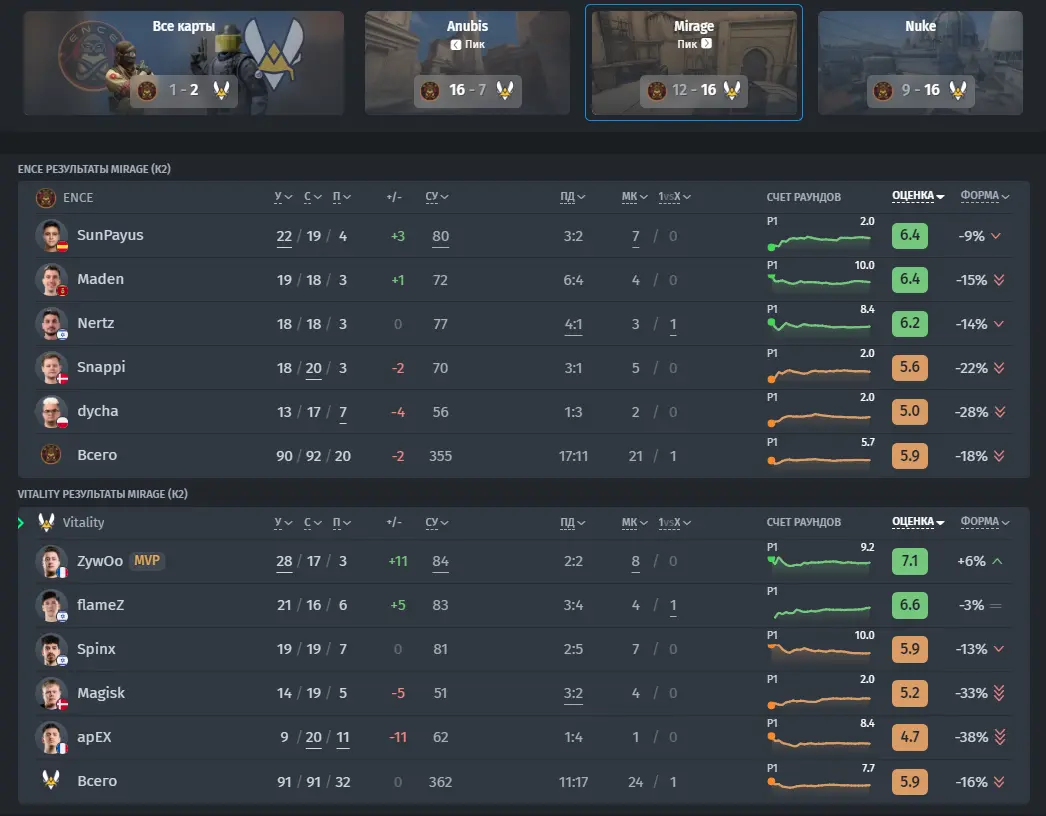
Task: Sort ENCE table by ОЦЕНКА rating
Action: click(x=918, y=196)
